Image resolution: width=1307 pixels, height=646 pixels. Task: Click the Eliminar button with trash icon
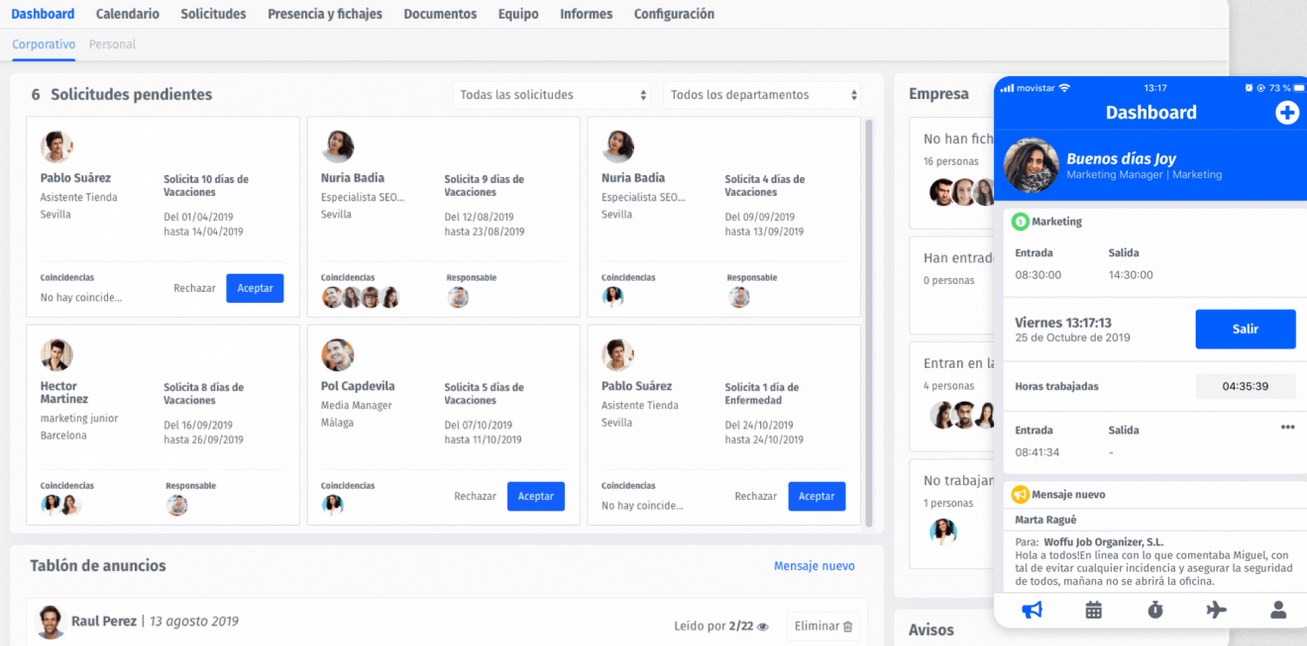824,626
